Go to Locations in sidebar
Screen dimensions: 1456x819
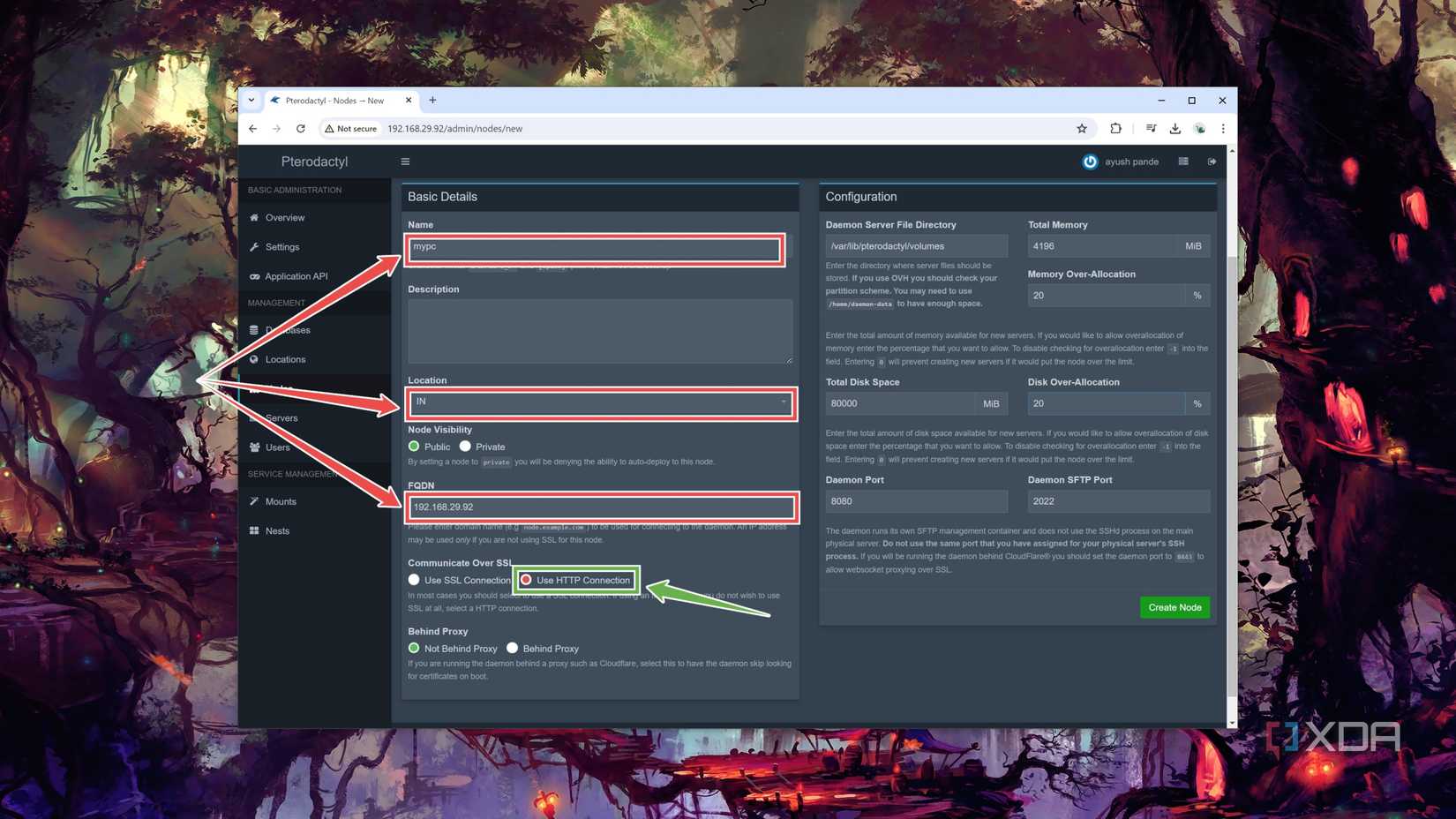(285, 359)
